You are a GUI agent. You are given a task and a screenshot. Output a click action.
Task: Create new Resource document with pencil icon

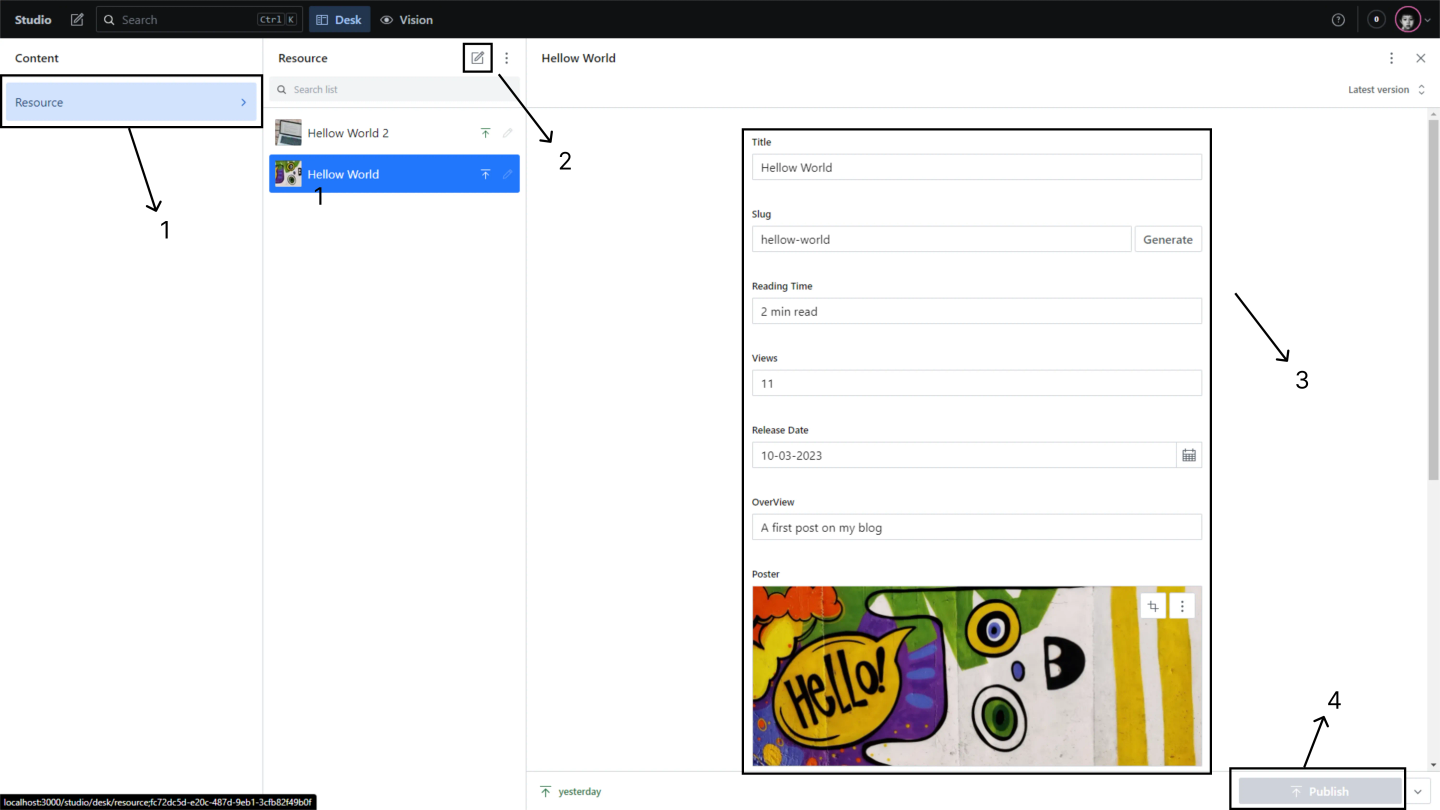coord(478,58)
